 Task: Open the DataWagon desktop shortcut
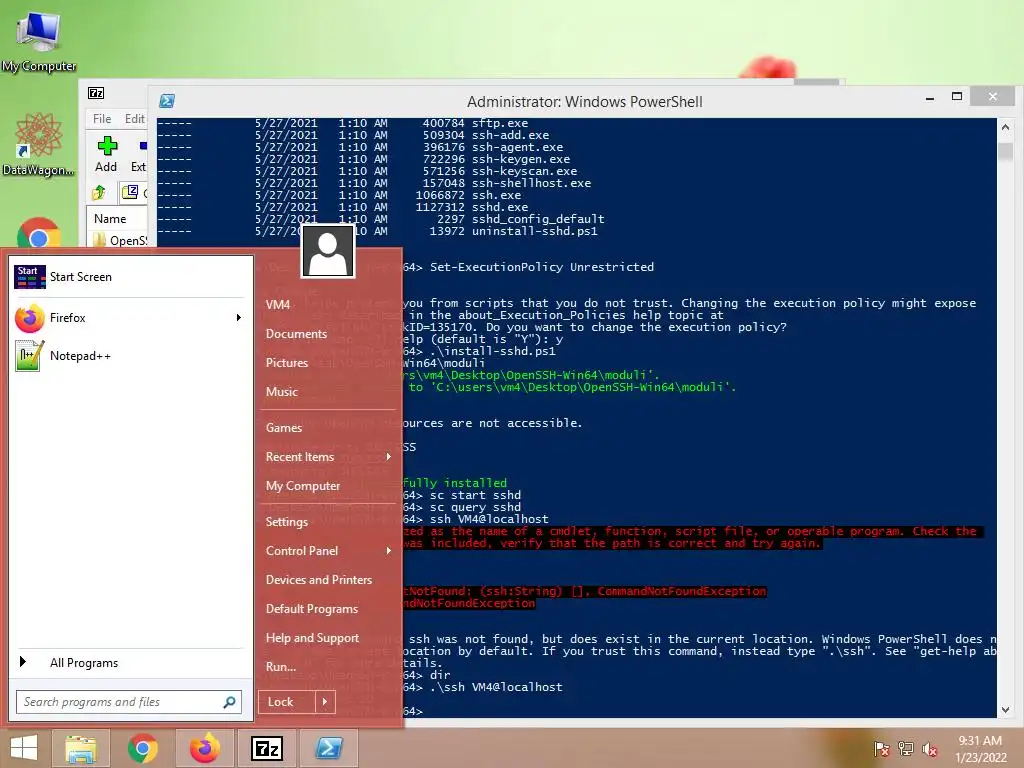(38, 145)
